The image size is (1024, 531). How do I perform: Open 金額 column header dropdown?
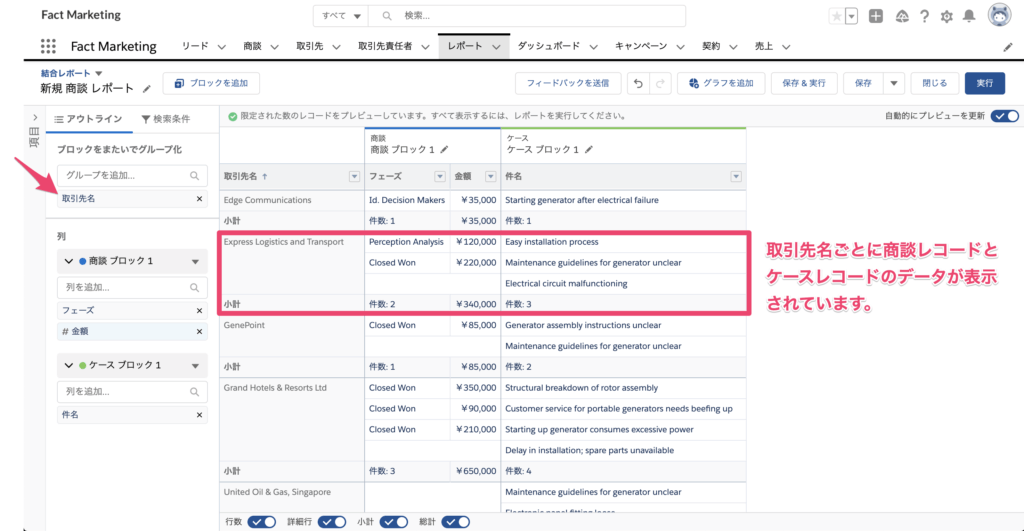pos(490,176)
